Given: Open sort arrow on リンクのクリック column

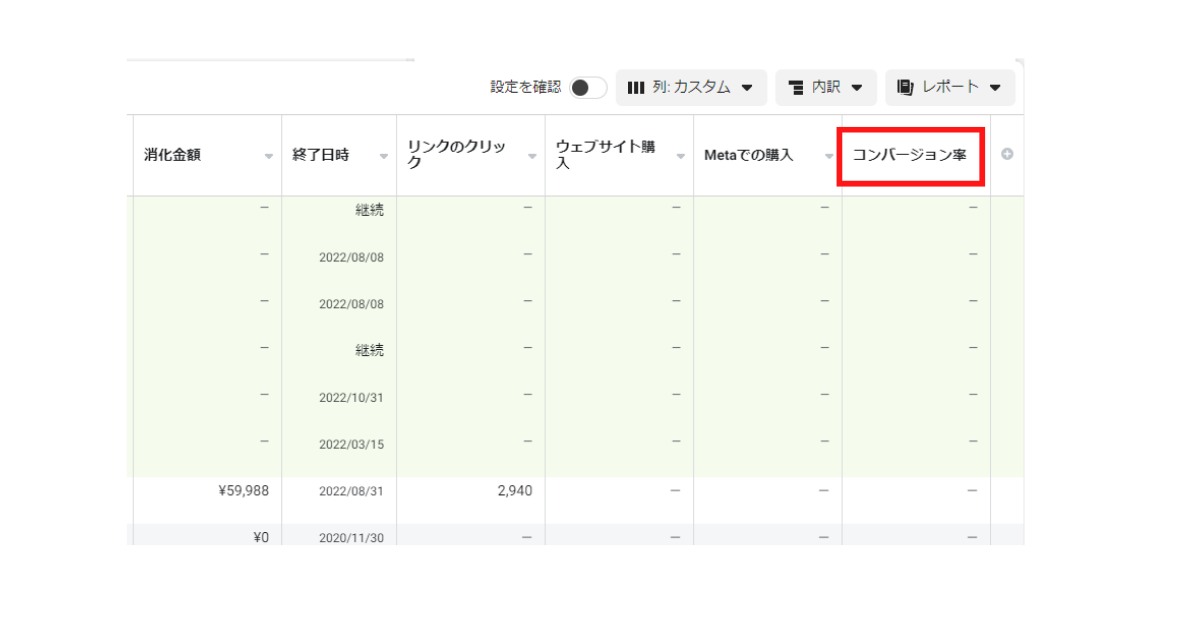Looking at the screenshot, I should 532,157.
